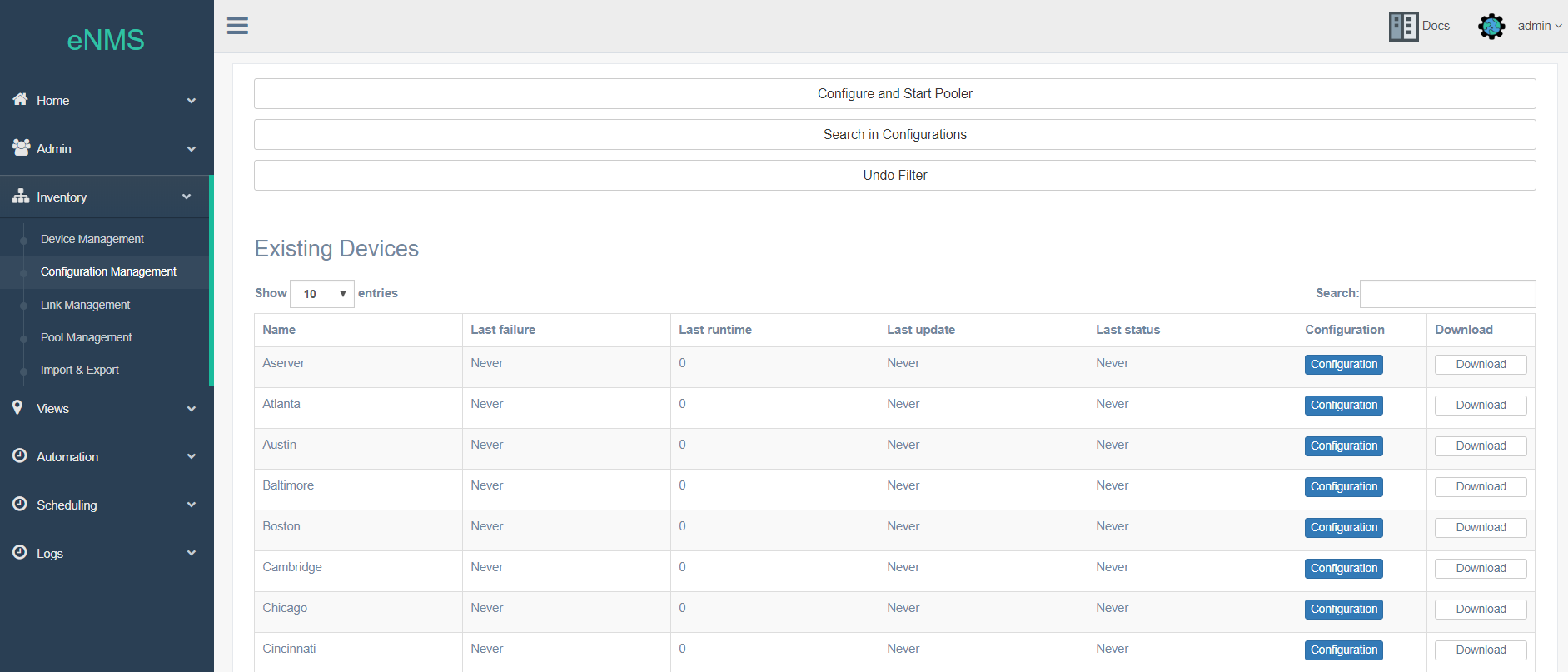Open the admin user dropdown
Screen dimensions: 1568x672
coord(1539,26)
